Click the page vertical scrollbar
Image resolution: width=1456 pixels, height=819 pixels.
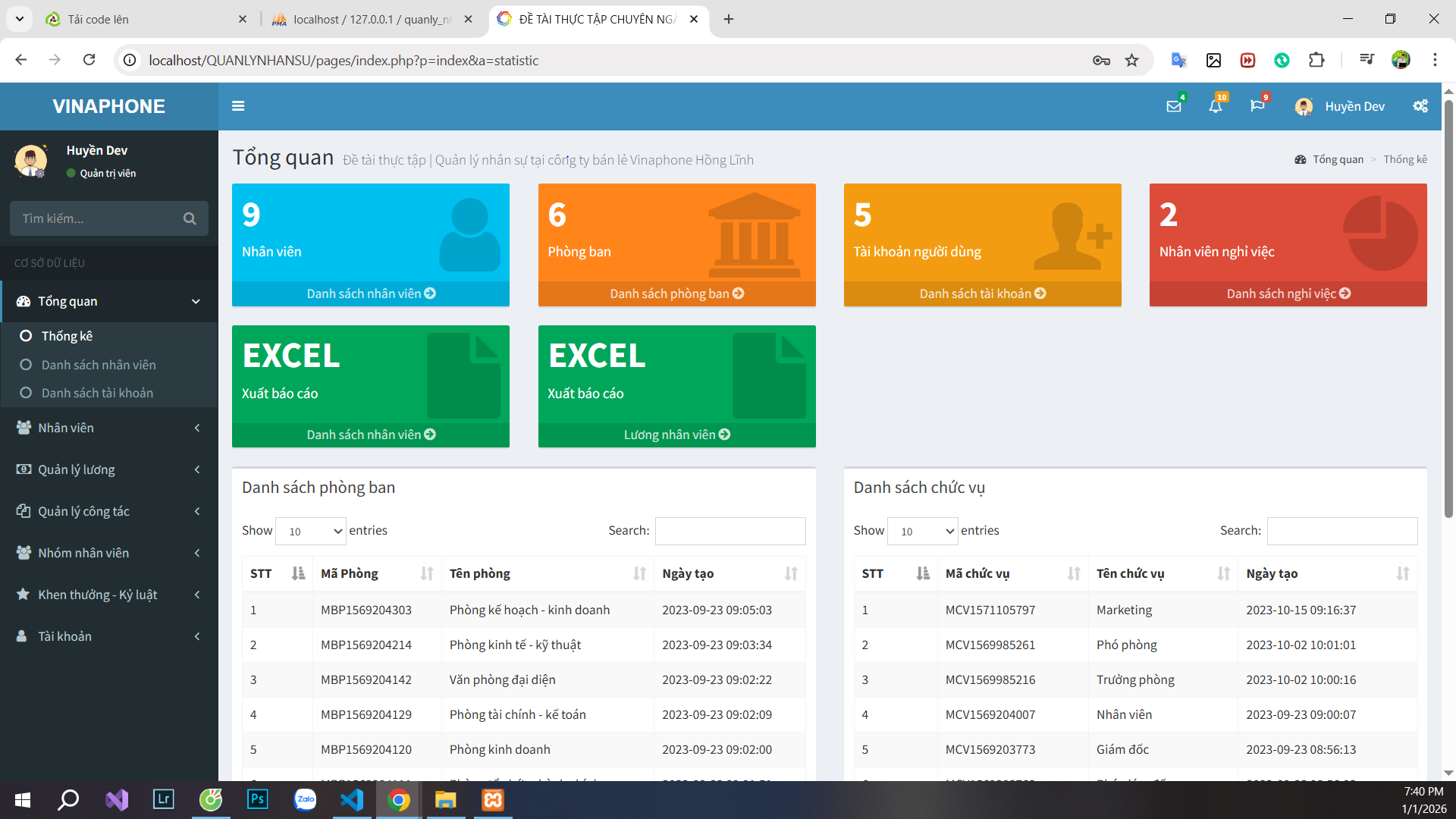click(x=1448, y=307)
